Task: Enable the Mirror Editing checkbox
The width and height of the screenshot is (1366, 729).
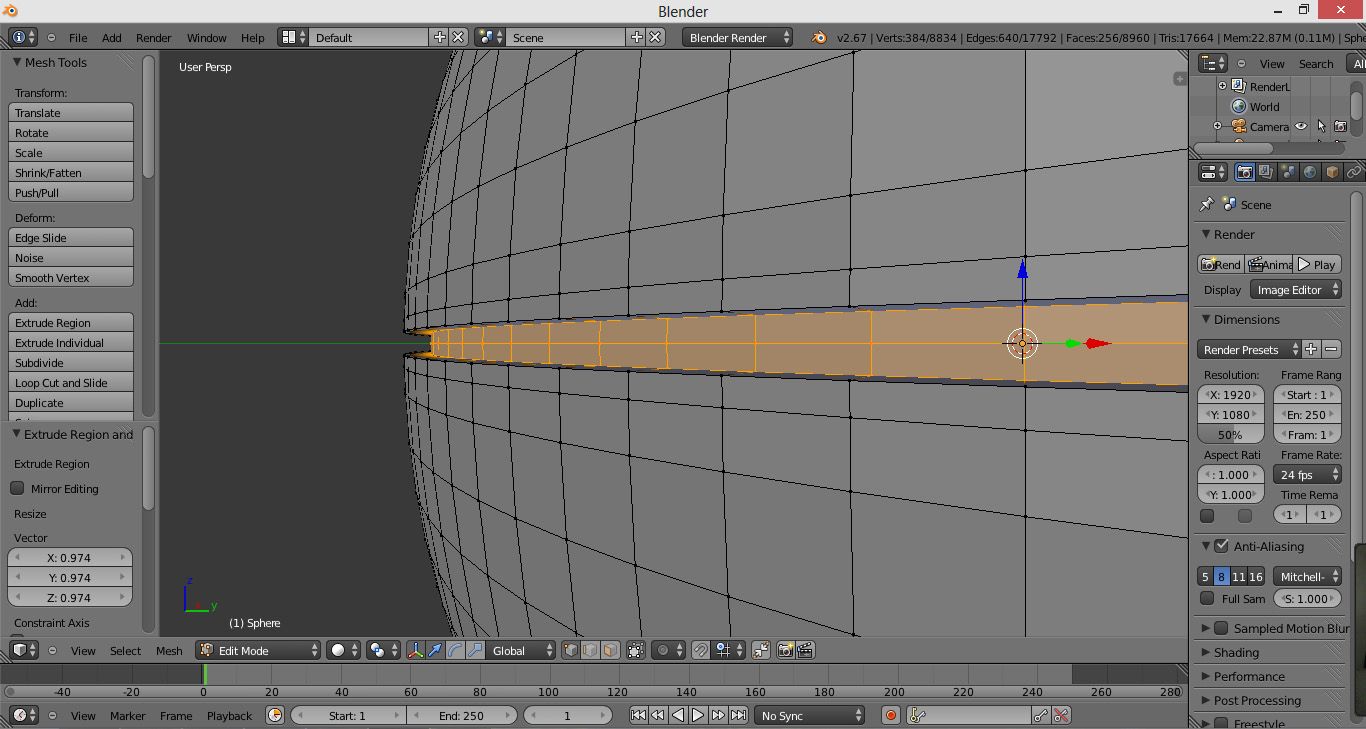Action: point(17,489)
